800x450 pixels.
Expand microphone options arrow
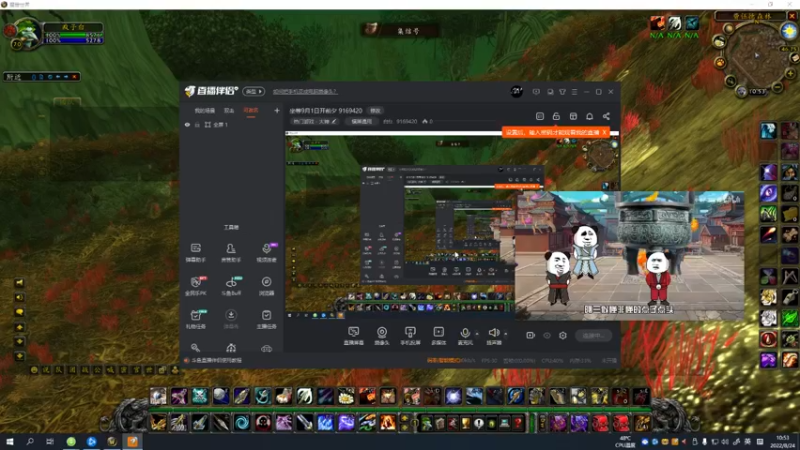(x=477, y=334)
